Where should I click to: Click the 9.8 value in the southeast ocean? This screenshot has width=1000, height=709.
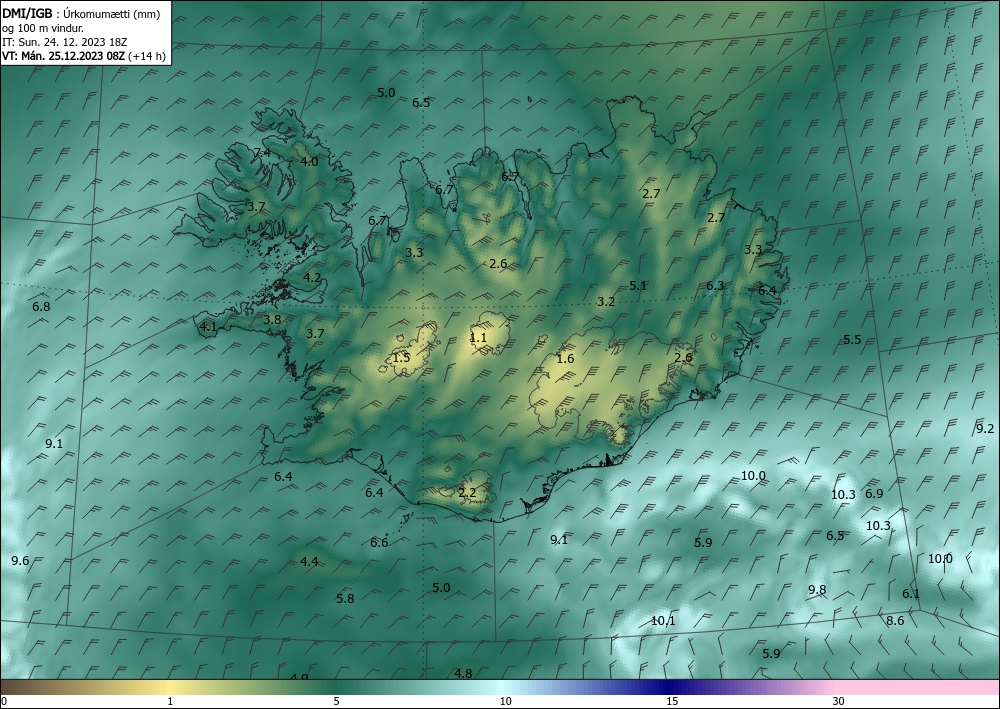pos(817,590)
